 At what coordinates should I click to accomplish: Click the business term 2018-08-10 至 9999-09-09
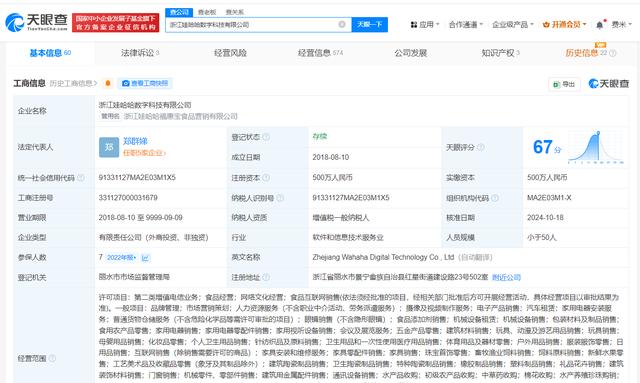(140, 218)
